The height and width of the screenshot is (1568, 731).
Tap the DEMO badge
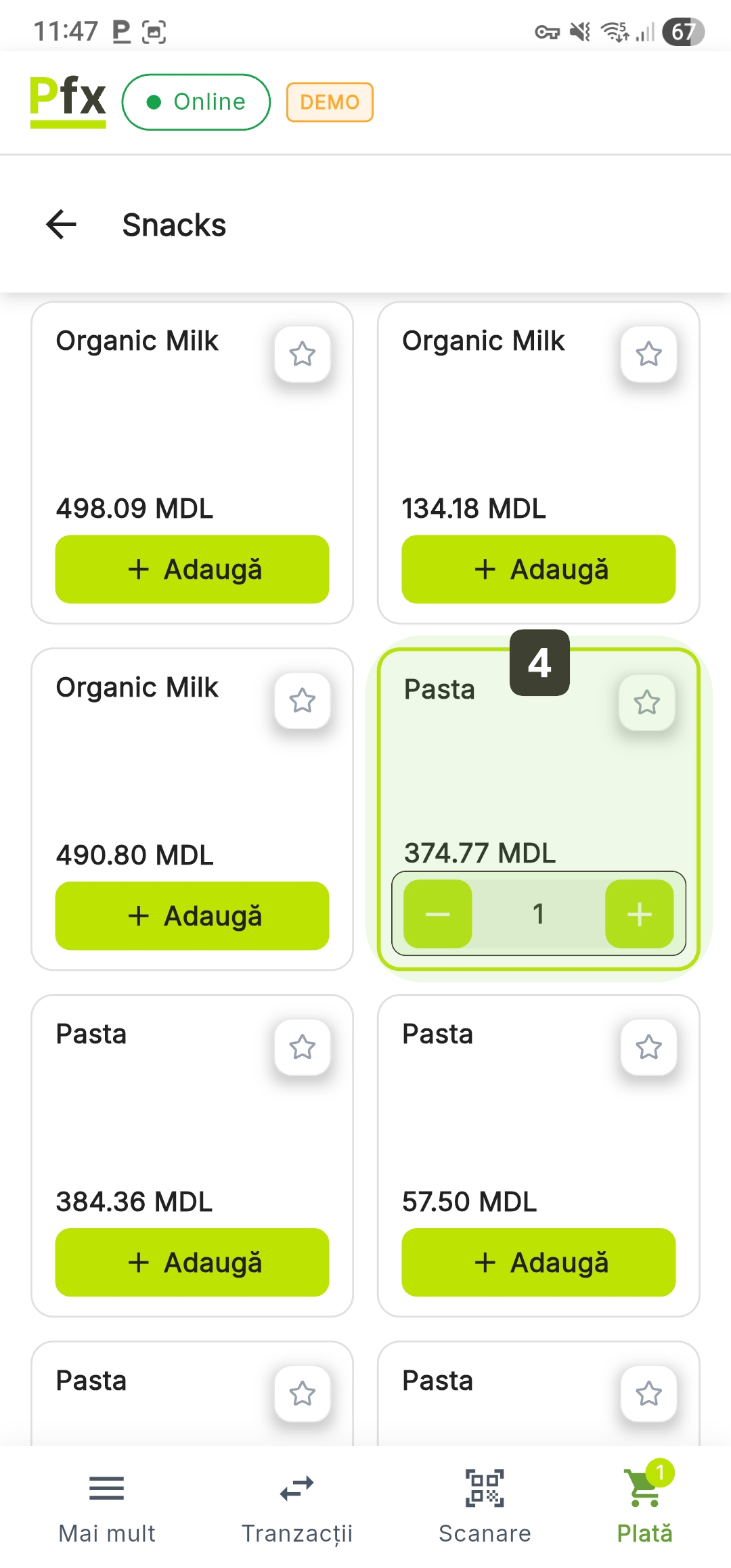(x=330, y=102)
